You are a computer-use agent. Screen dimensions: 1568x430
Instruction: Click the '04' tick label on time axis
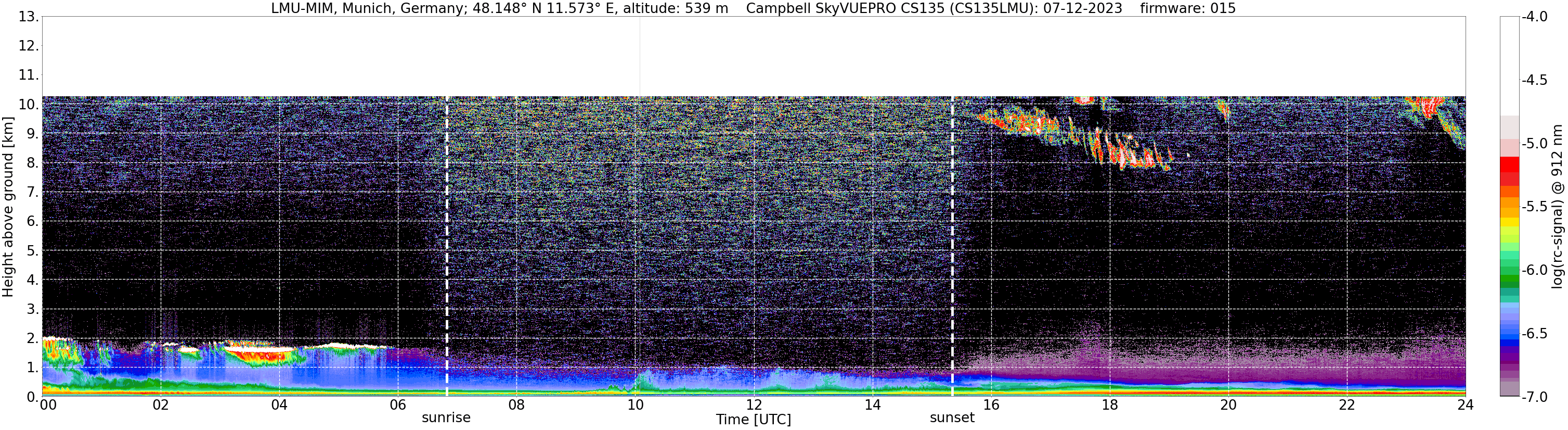[x=279, y=405]
